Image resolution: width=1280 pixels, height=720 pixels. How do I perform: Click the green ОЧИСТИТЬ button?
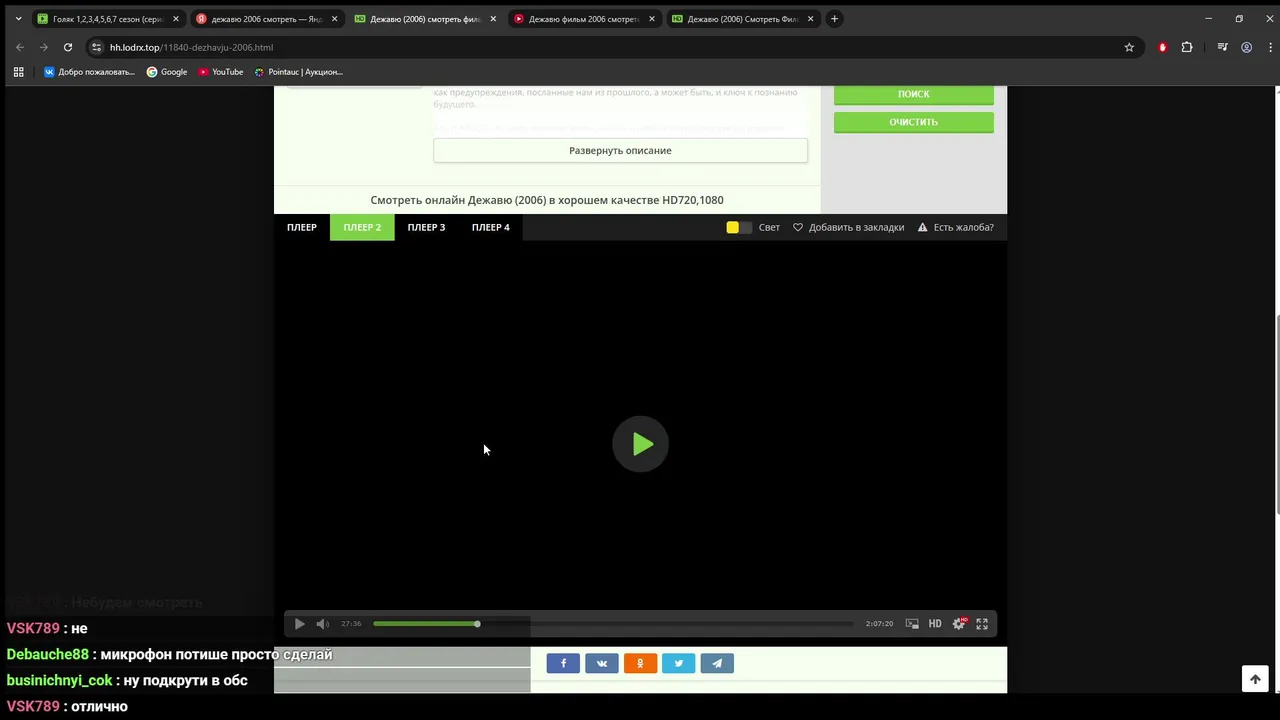click(x=914, y=122)
